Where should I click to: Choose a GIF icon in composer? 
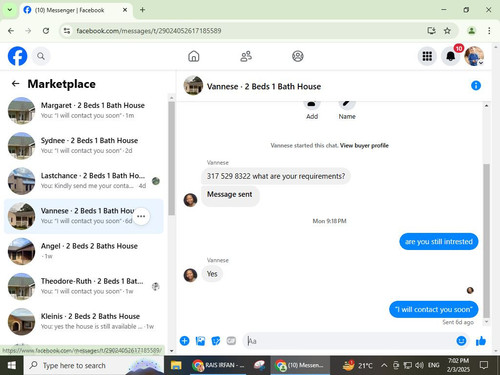[231, 341]
